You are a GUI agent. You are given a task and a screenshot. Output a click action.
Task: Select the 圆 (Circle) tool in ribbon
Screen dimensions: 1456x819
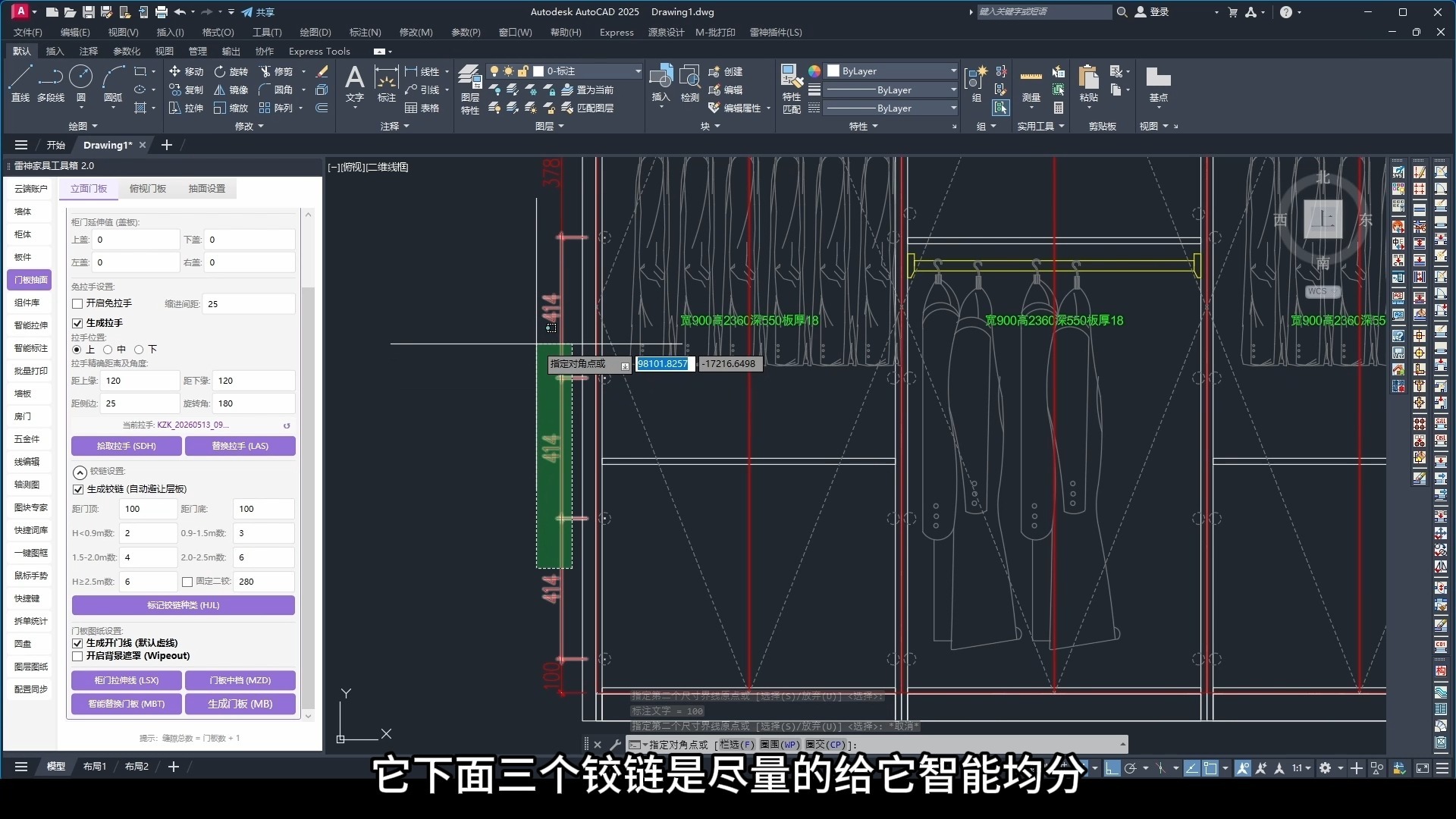[x=81, y=83]
